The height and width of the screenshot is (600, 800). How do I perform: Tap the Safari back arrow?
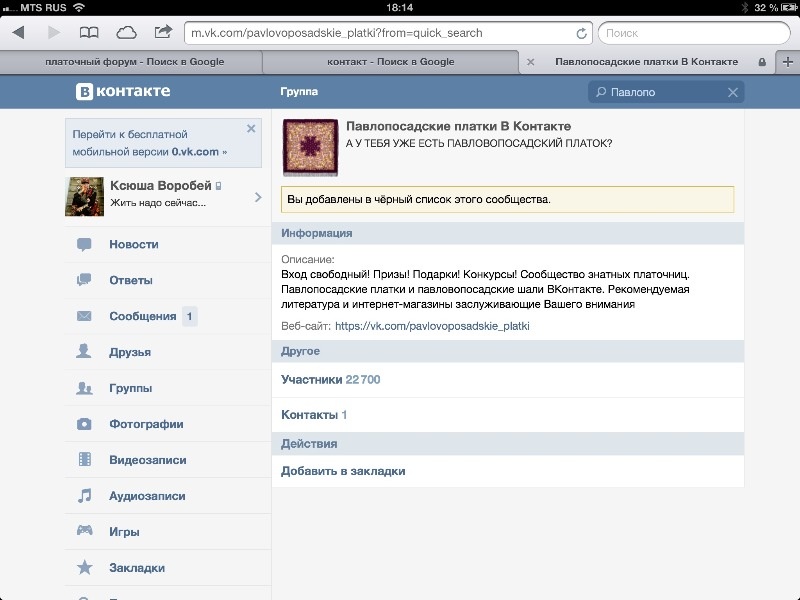(18, 33)
